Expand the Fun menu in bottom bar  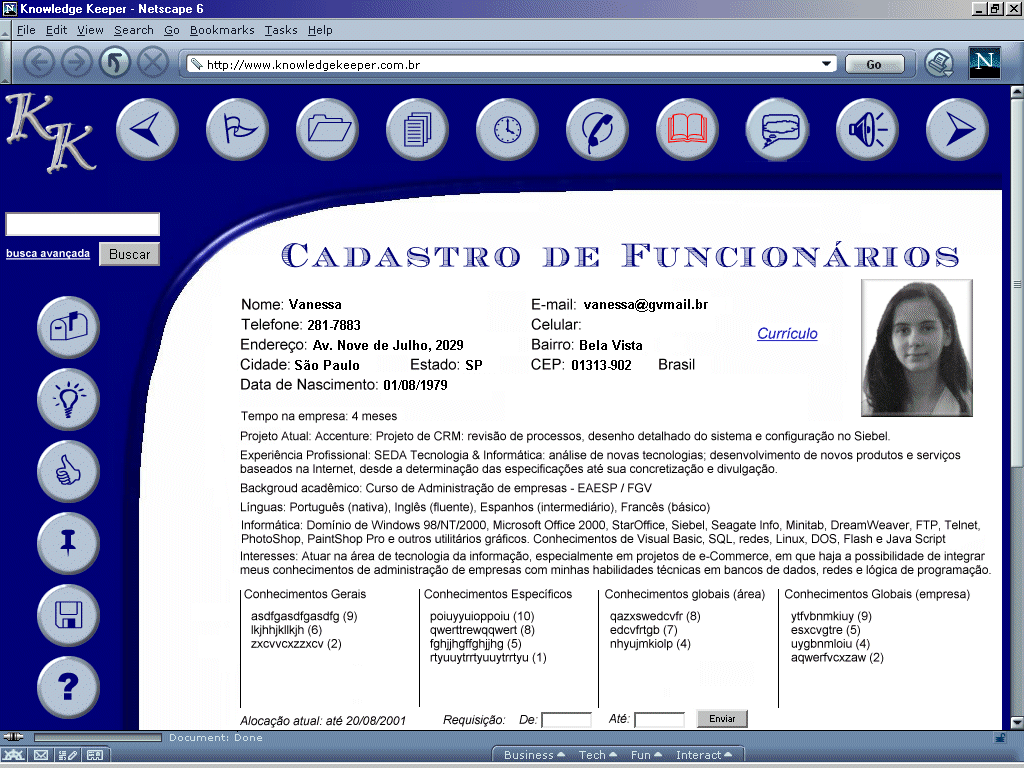(x=646, y=755)
